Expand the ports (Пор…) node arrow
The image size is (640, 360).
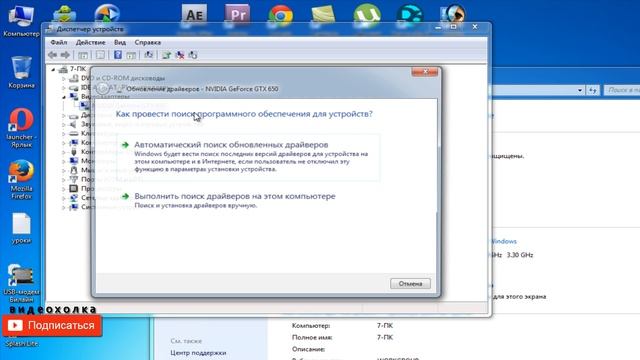(64, 180)
